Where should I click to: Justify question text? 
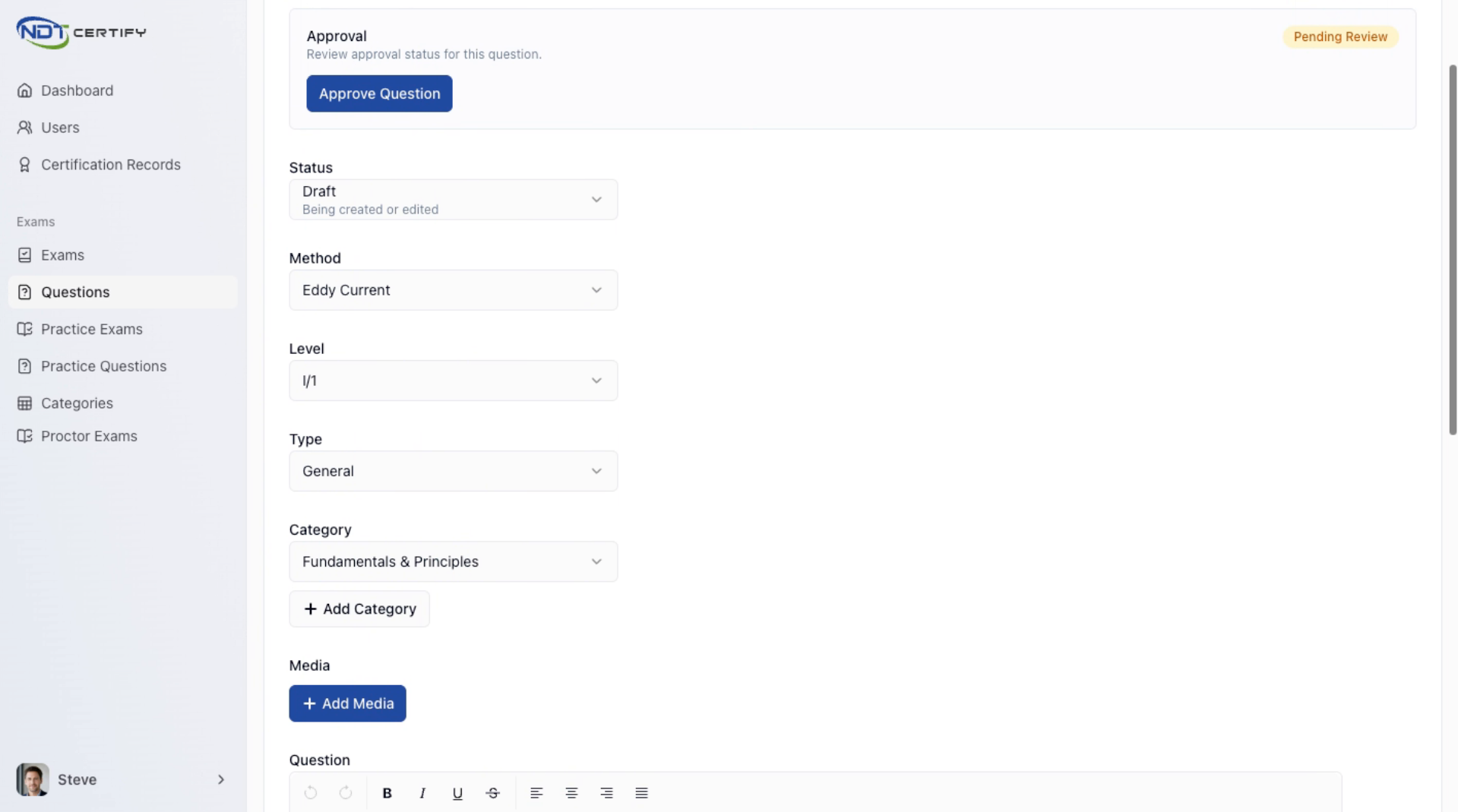pyautogui.click(x=642, y=793)
